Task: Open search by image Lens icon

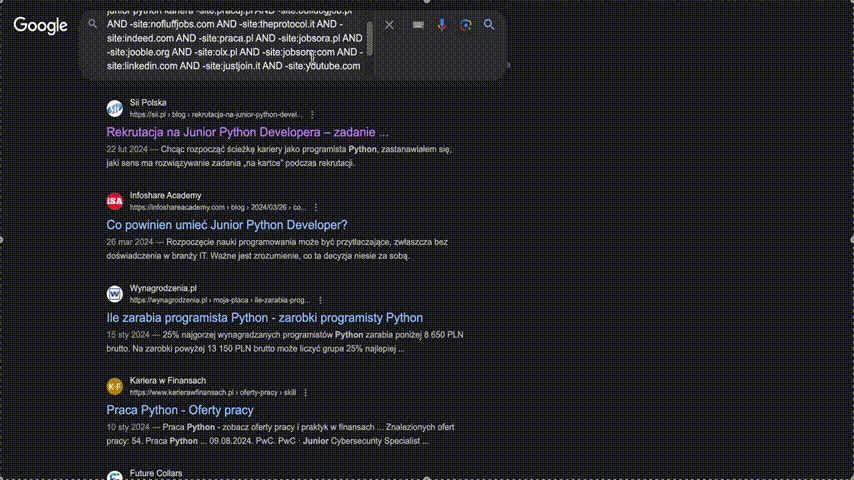Action: [466, 25]
